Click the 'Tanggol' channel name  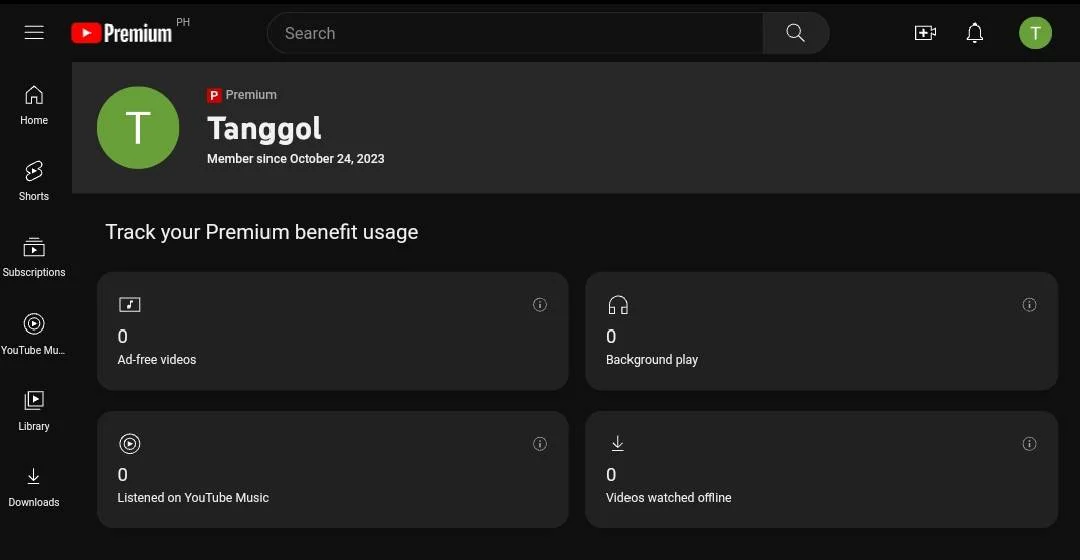pos(264,129)
